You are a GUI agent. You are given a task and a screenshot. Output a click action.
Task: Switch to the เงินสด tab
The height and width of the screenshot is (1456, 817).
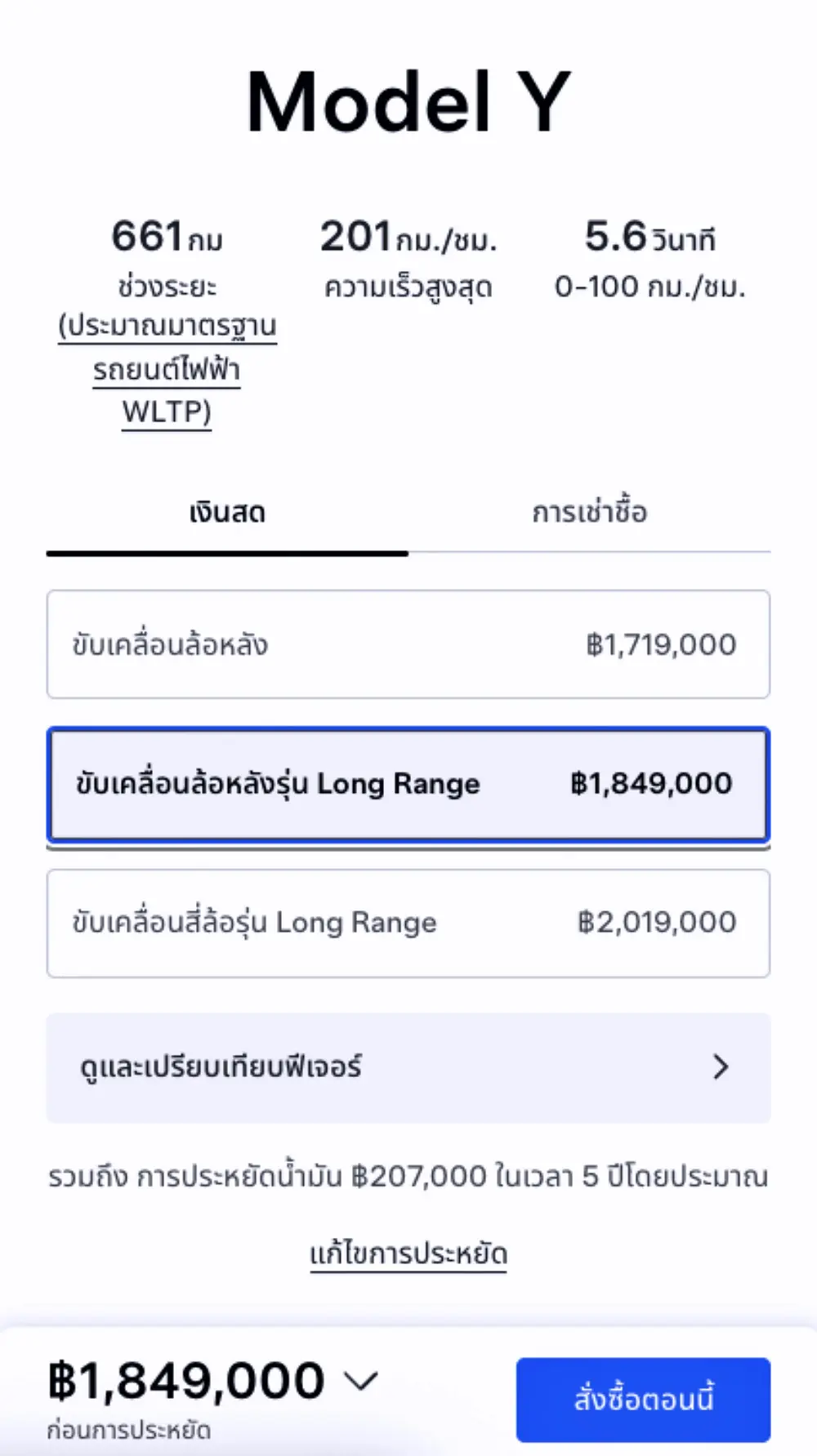pos(227,514)
